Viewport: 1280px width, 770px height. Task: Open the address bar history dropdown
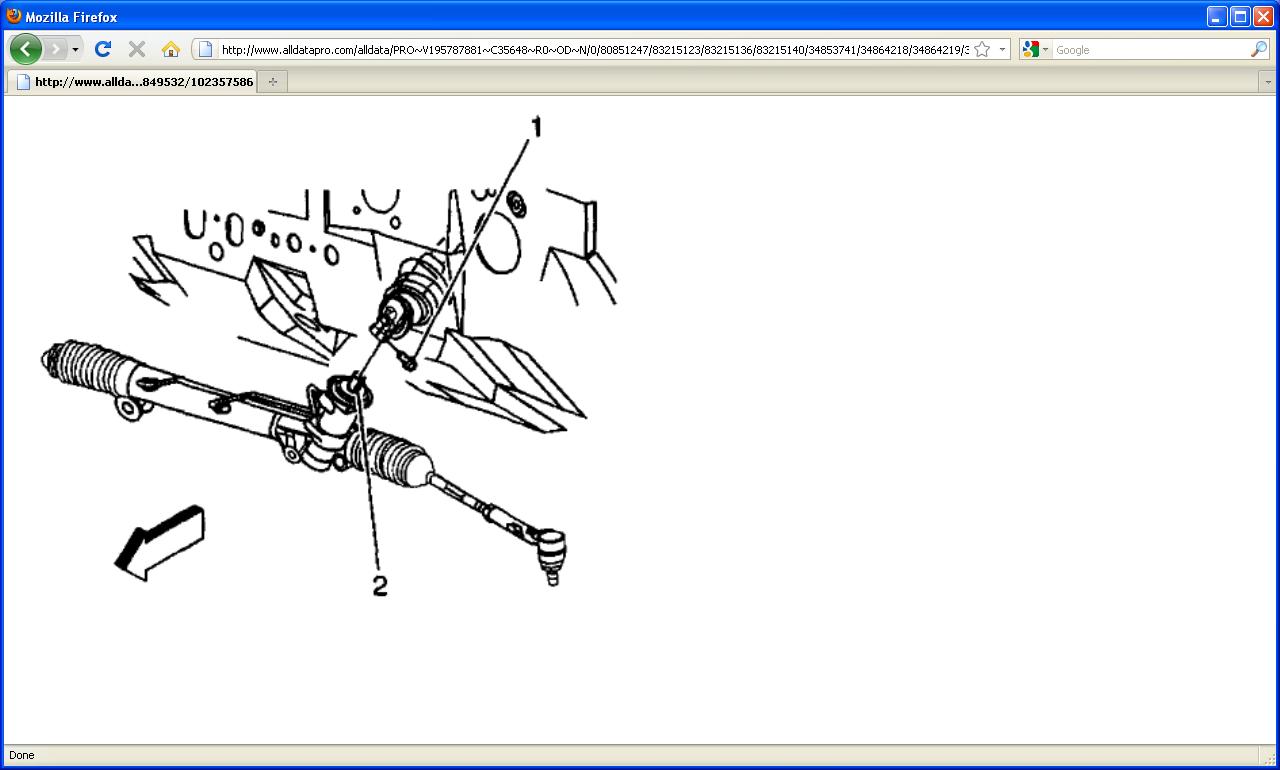[1002, 49]
